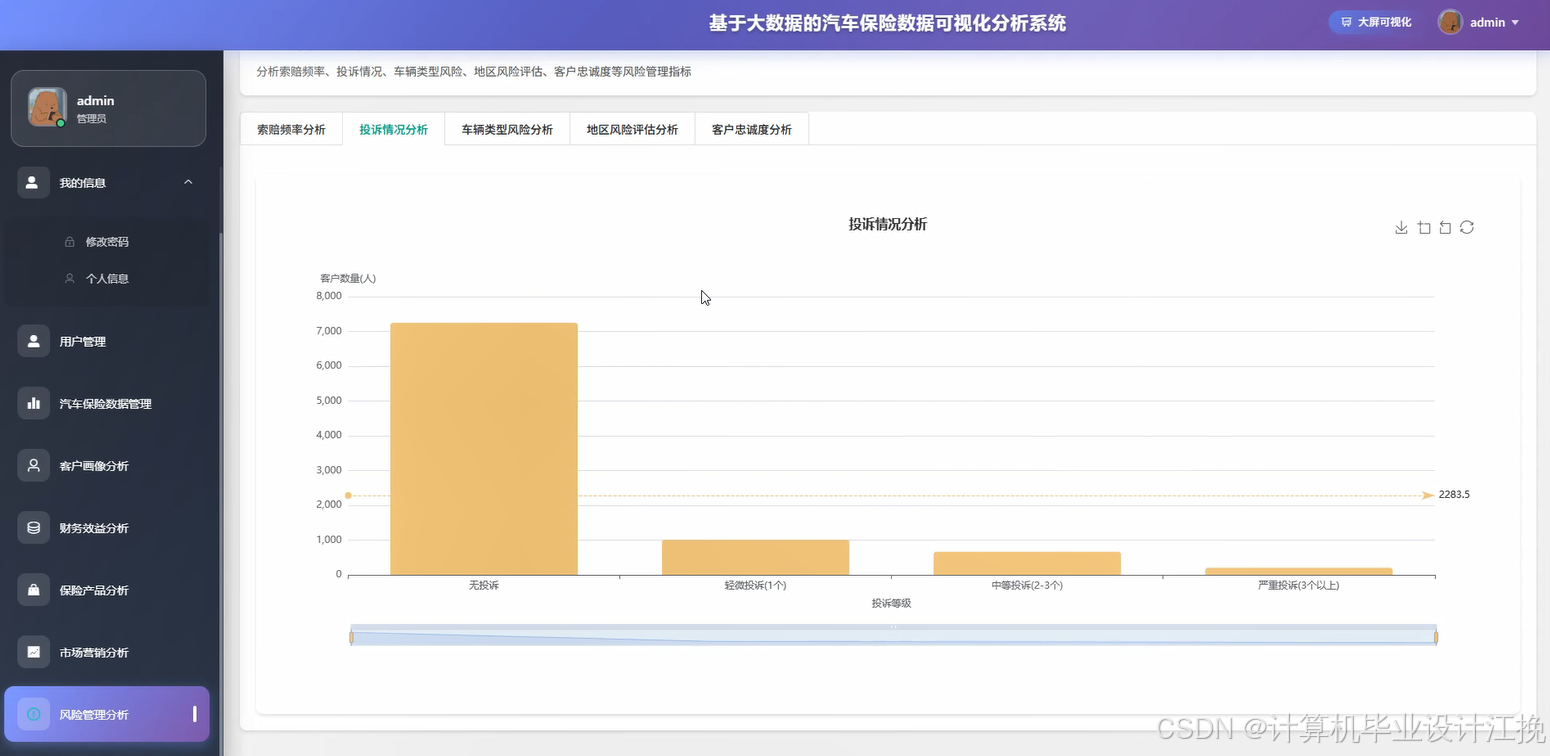The height and width of the screenshot is (756, 1550).
Task: Click the 无投诉 x-axis category label
Action: pyautogui.click(x=484, y=585)
